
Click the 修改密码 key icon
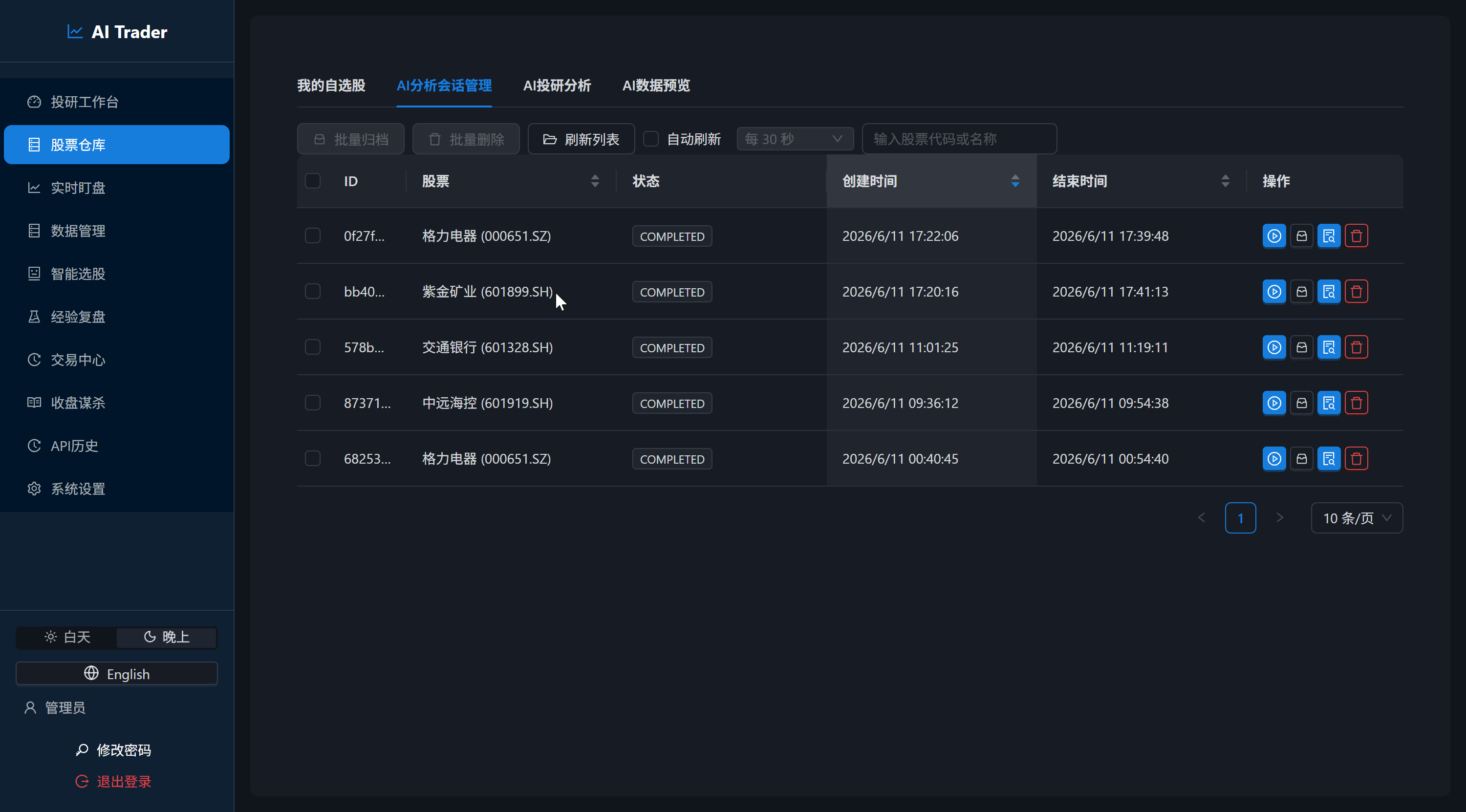(82, 750)
